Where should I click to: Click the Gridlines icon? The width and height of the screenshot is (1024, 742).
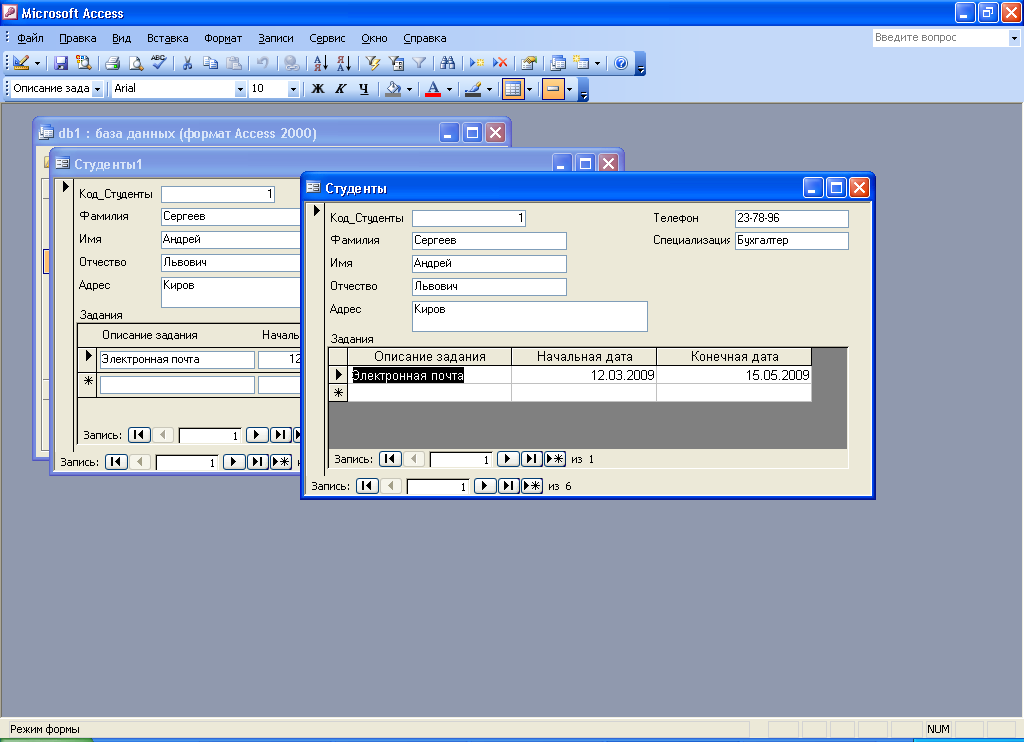point(513,89)
